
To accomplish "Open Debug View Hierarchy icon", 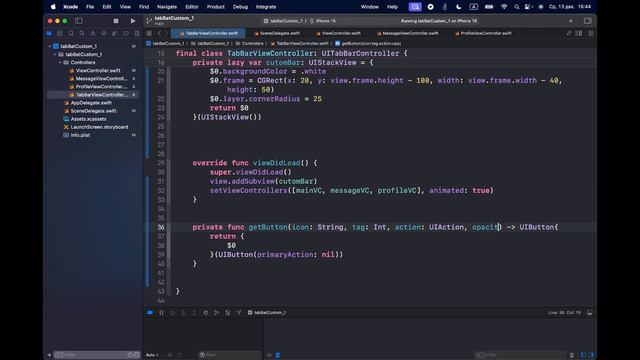I will pyautogui.click(x=205, y=313).
